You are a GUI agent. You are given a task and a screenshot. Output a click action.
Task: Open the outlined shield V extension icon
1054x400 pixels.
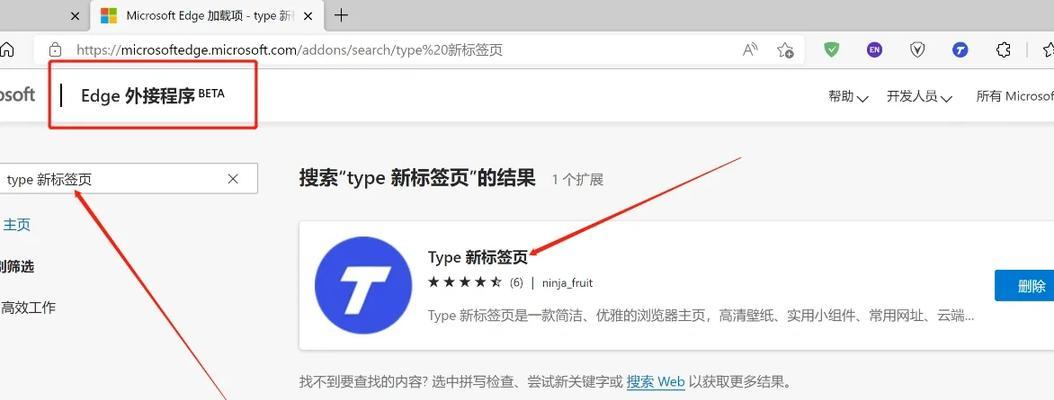(917, 50)
